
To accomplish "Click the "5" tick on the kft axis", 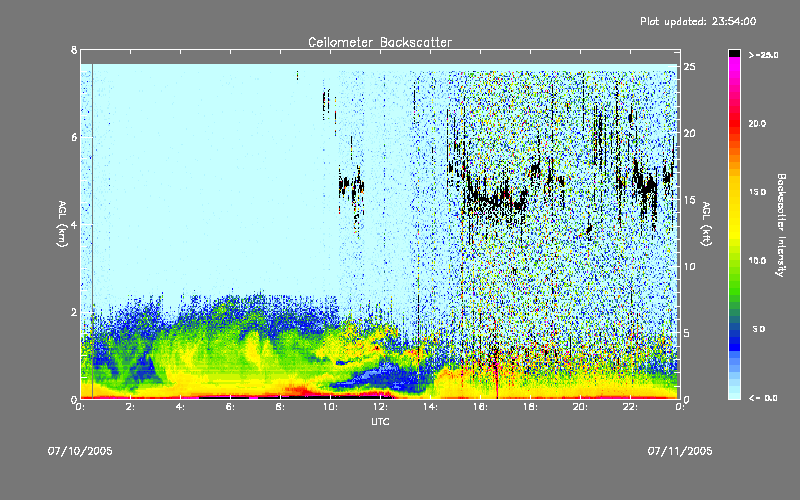I will [687, 333].
